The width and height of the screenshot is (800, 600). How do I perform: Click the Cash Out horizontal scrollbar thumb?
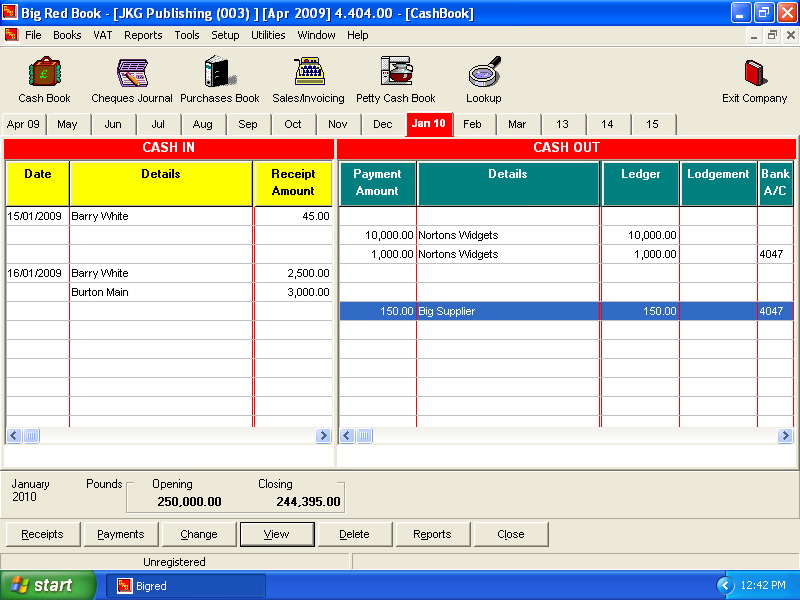(364, 436)
